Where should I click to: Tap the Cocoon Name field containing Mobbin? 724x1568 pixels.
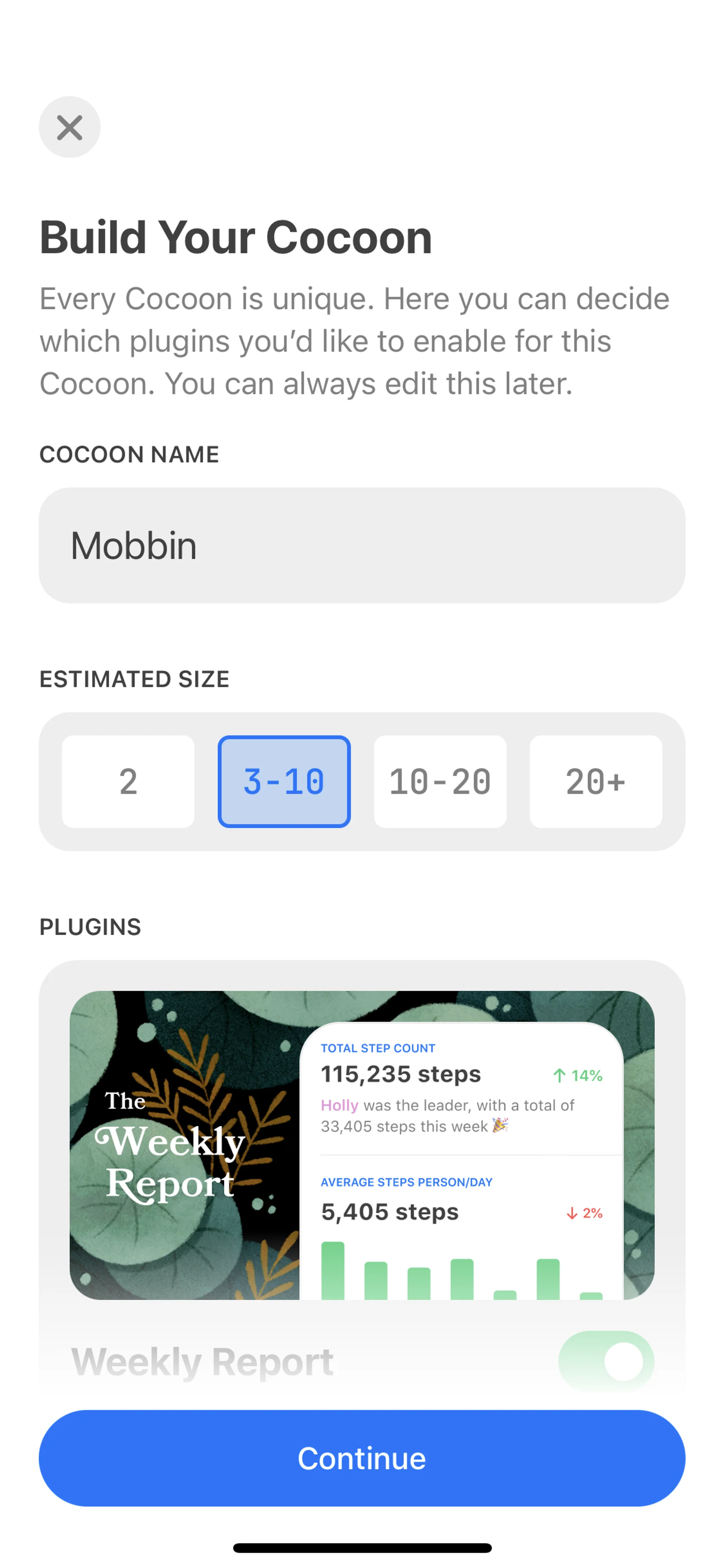(361, 545)
